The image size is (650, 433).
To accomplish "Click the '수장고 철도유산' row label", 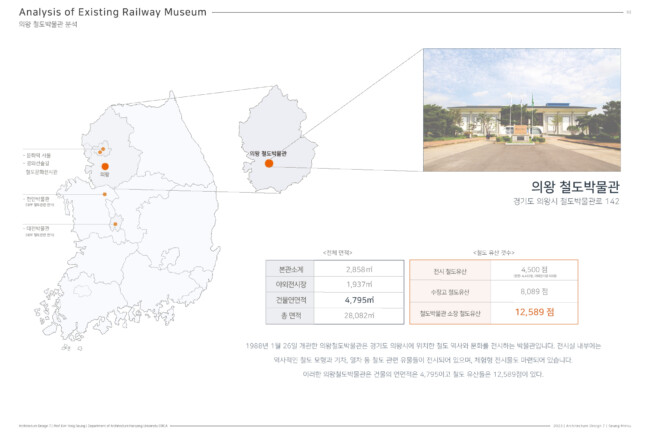I will (x=452, y=291).
